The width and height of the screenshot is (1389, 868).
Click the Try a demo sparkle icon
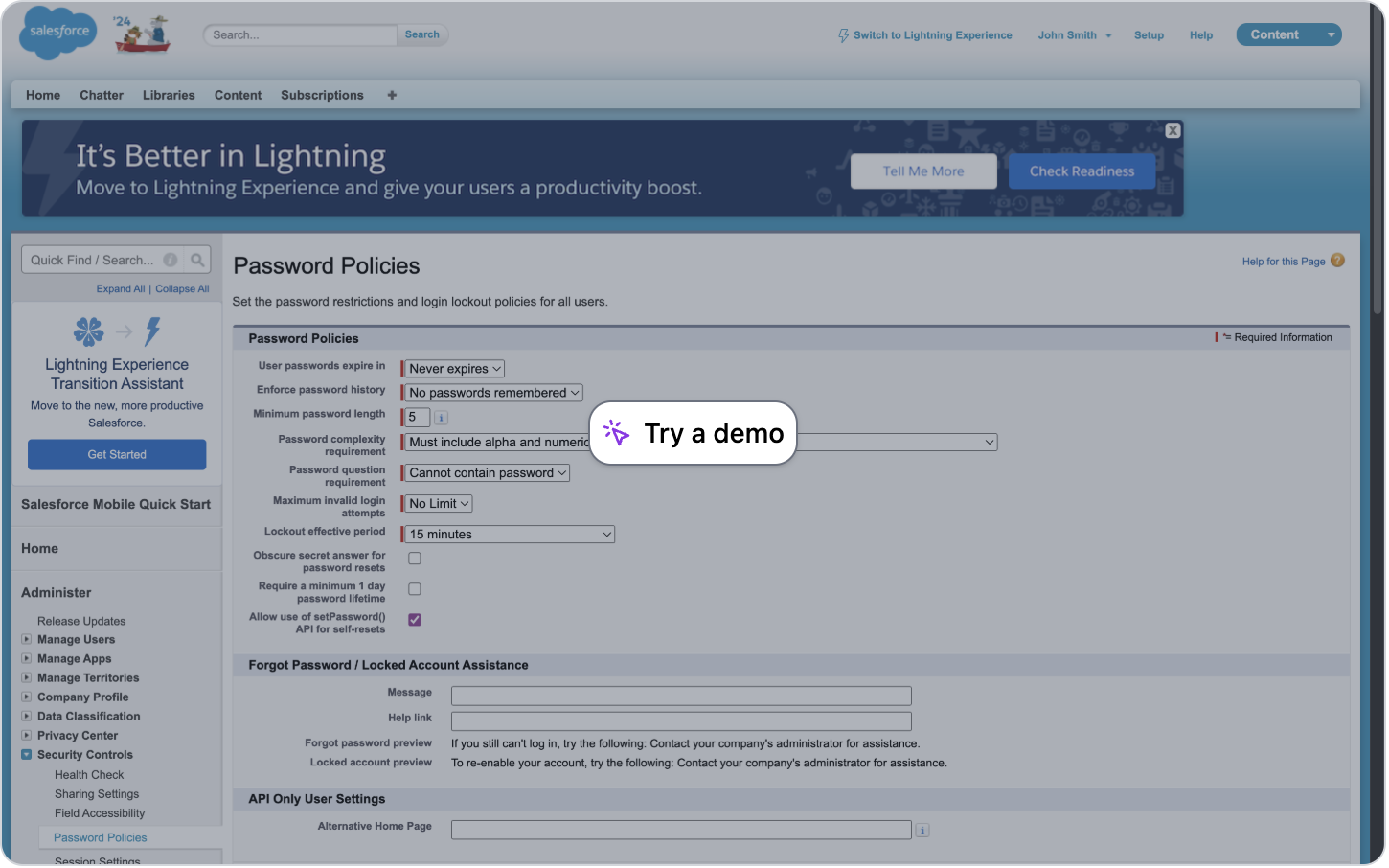click(616, 433)
